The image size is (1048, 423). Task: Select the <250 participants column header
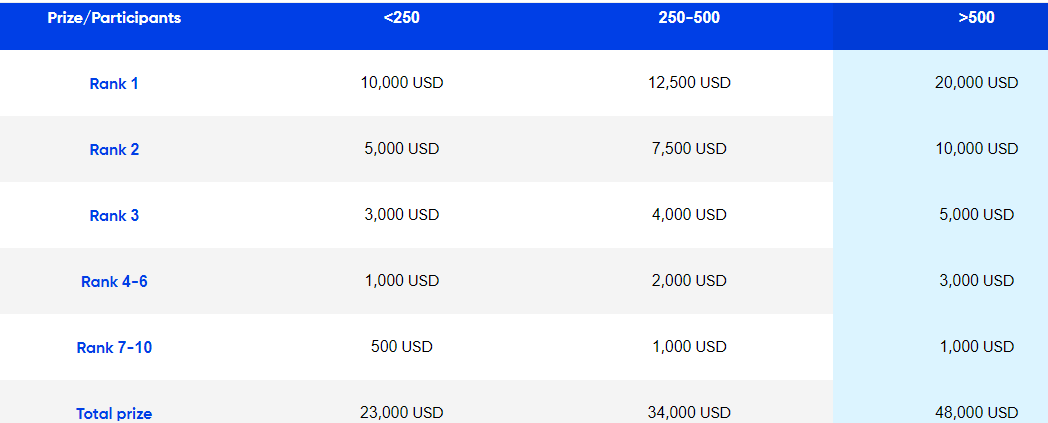coord(402,18)
